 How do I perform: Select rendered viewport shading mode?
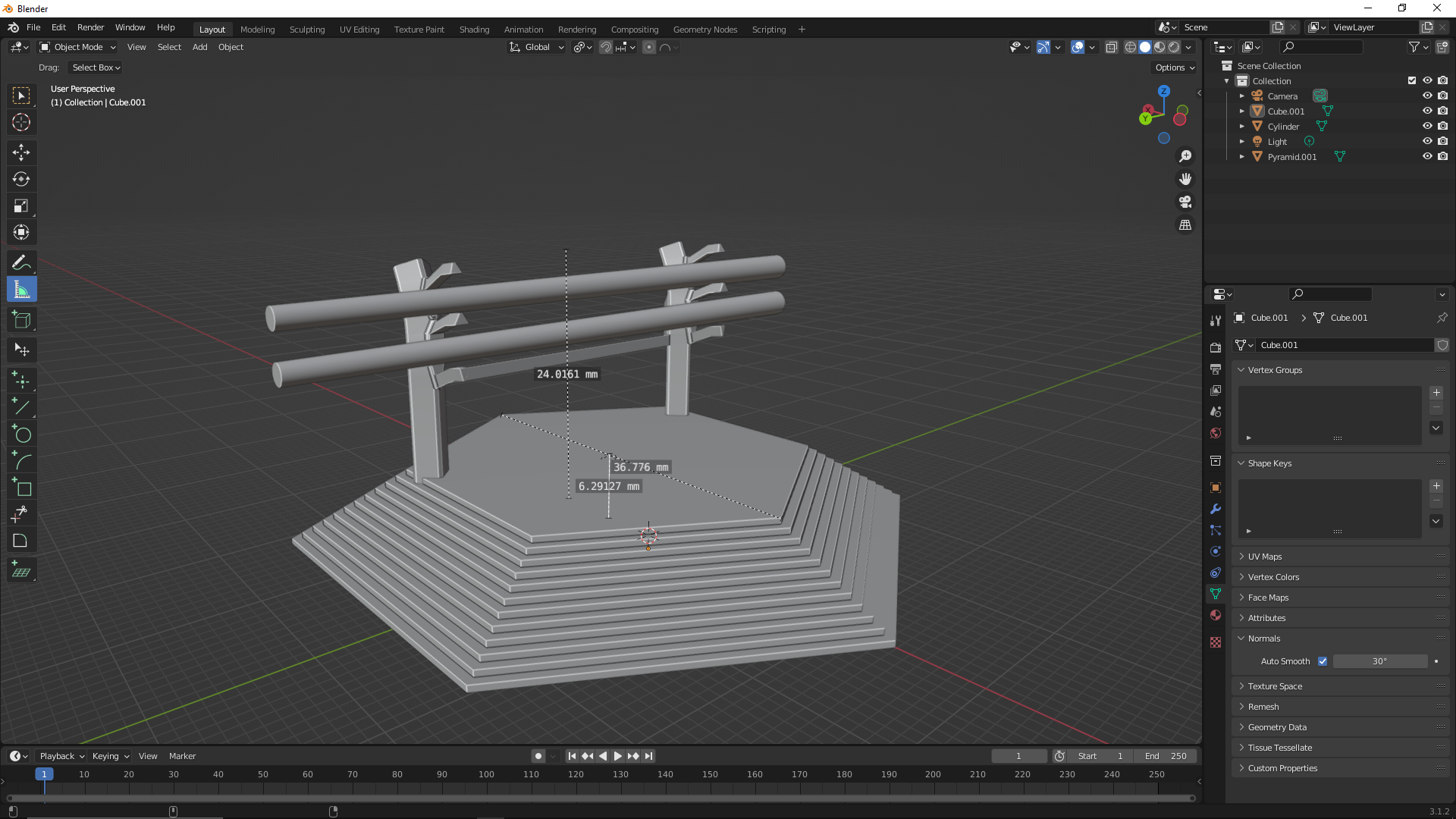pyautogui.click(x=1174, y=47)
